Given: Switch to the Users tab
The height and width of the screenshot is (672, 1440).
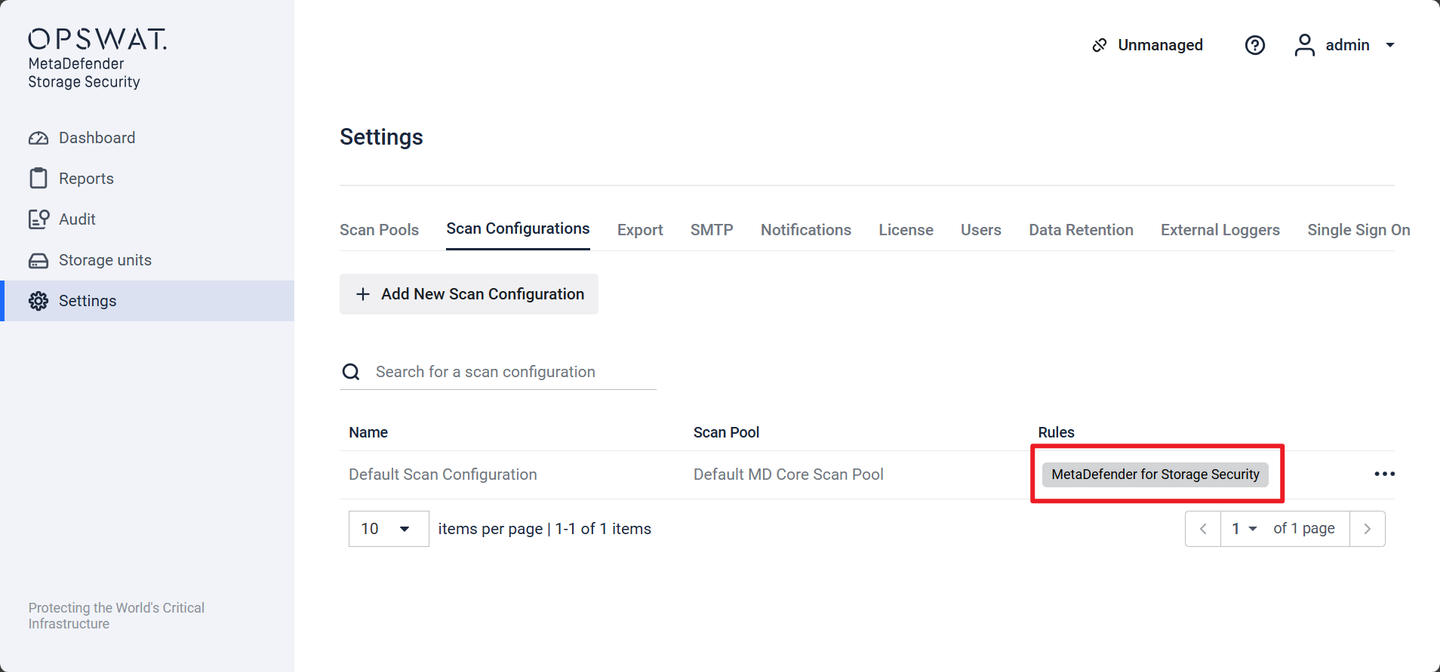Looking at the screenshot, I should 981,230.
